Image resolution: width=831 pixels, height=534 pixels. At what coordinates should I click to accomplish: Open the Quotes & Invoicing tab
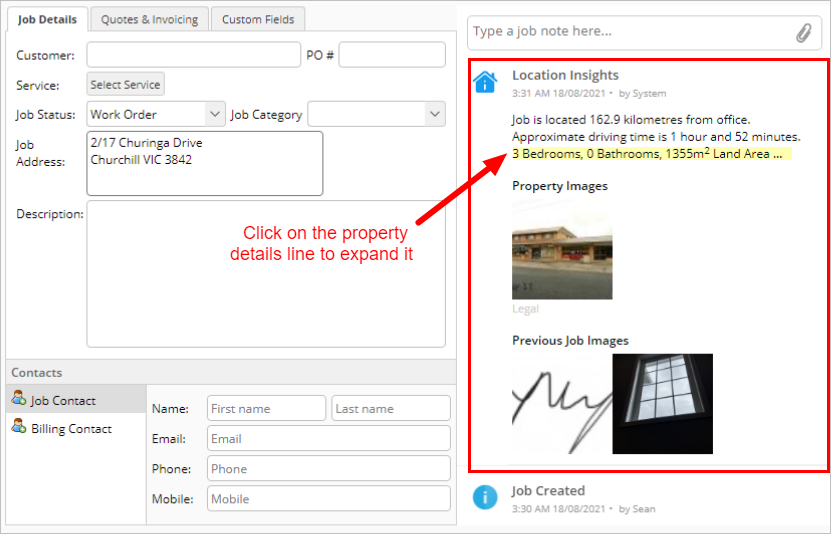(149, 20)
